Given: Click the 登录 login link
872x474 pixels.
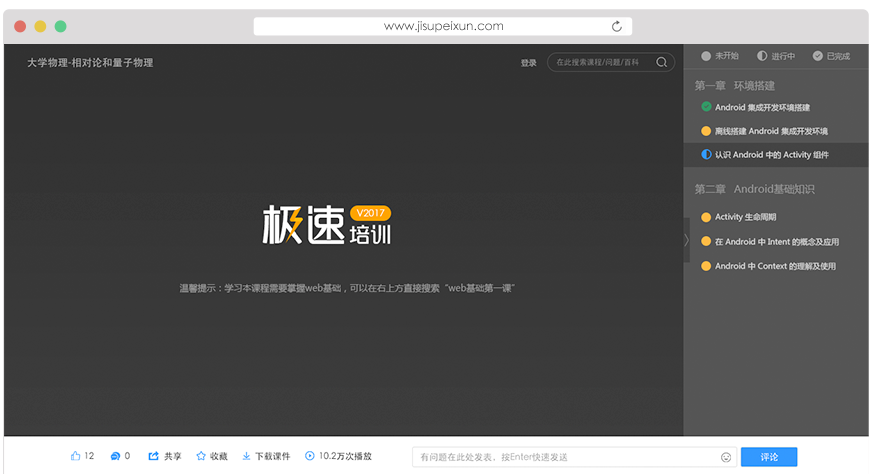Looking at the screenshot, I should pyautogui.click(x=528, y=63).
